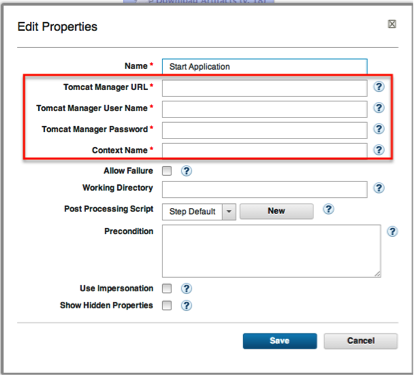
Task: Toggle the Use Impersonation checkbox
Action: tap(167, 288)
